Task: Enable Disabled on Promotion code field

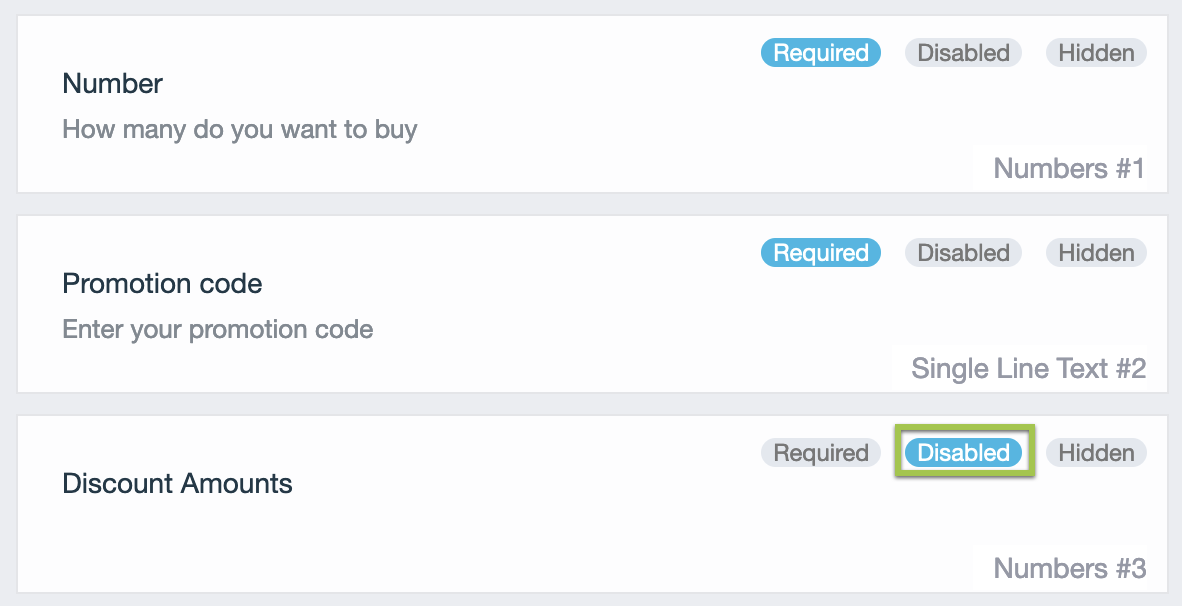Action: (x=963, y=253)
